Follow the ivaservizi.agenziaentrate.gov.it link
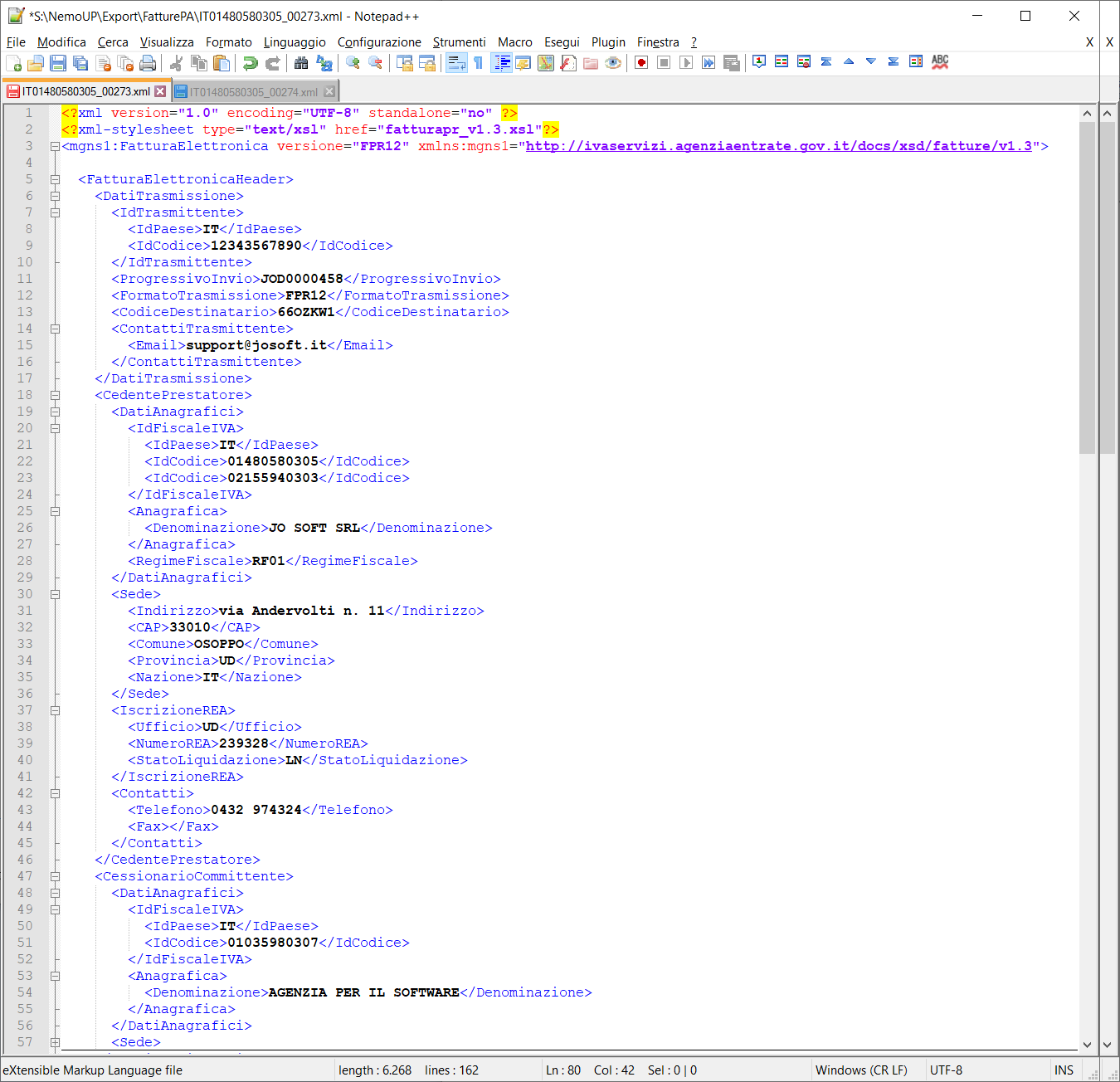Screen dimensions: 1120x1082 coord(778,146)
